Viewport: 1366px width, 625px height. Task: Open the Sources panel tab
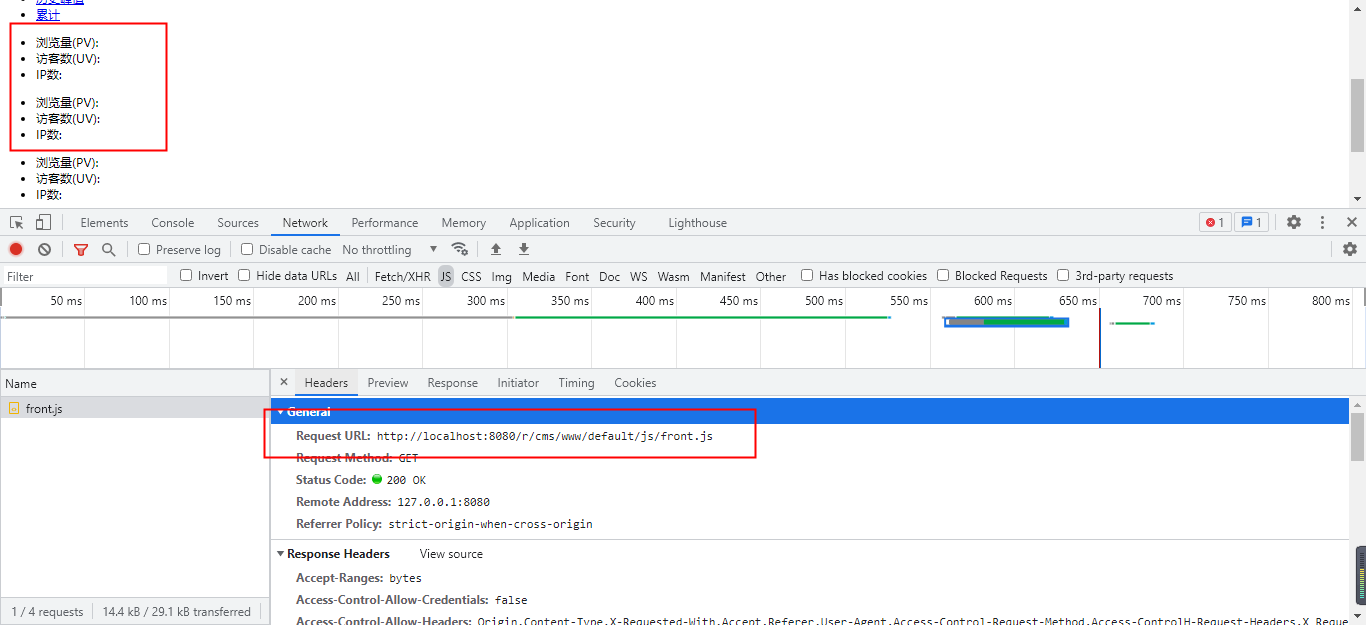pos(238,223)
